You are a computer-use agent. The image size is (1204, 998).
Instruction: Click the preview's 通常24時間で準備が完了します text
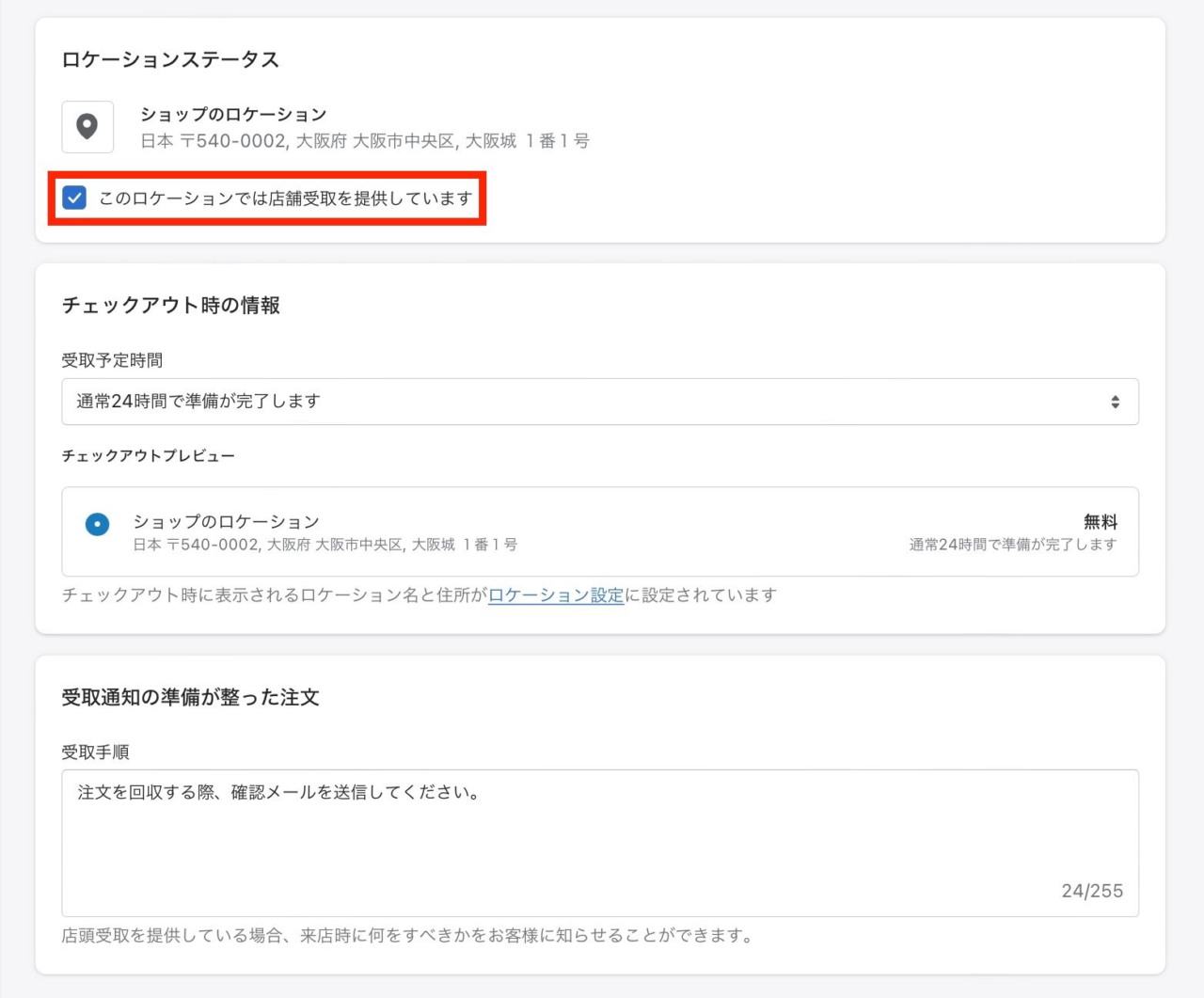coord(1013,545)
